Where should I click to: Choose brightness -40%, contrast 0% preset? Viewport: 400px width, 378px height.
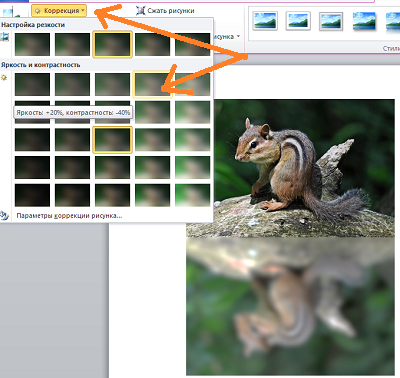(x=32, y=140)
